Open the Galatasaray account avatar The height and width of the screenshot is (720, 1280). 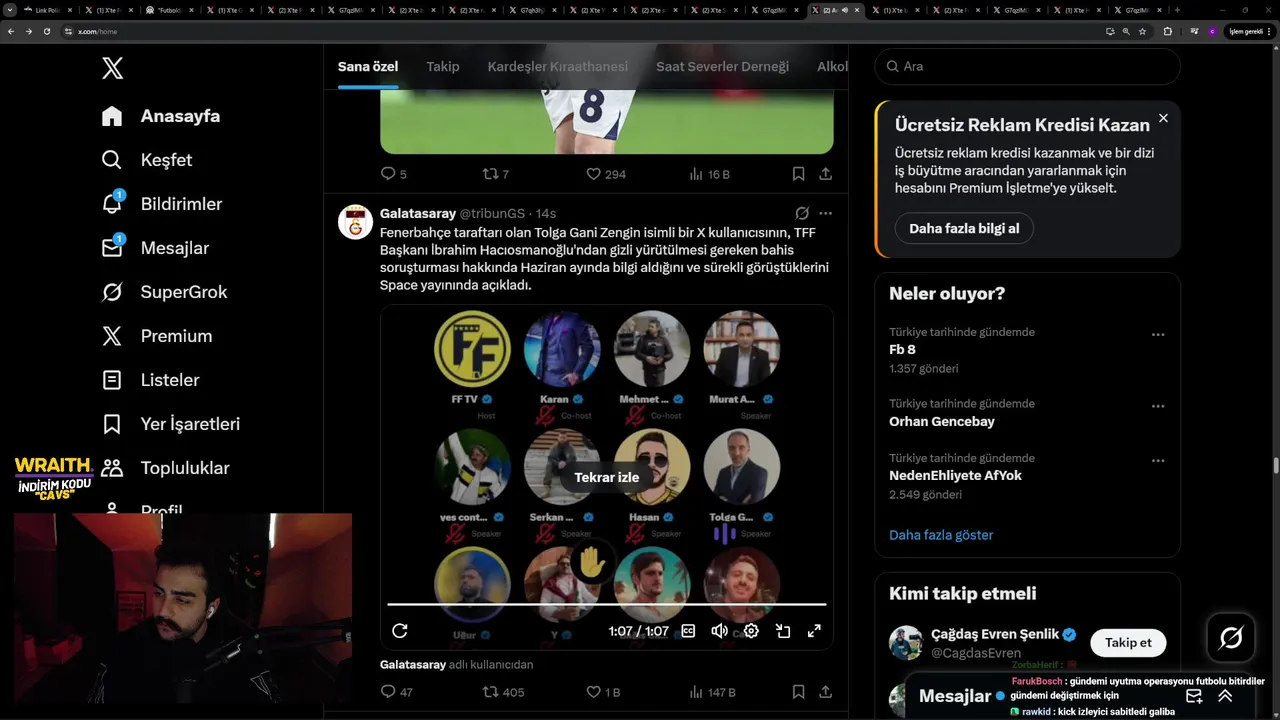click(x=355, y=222)
